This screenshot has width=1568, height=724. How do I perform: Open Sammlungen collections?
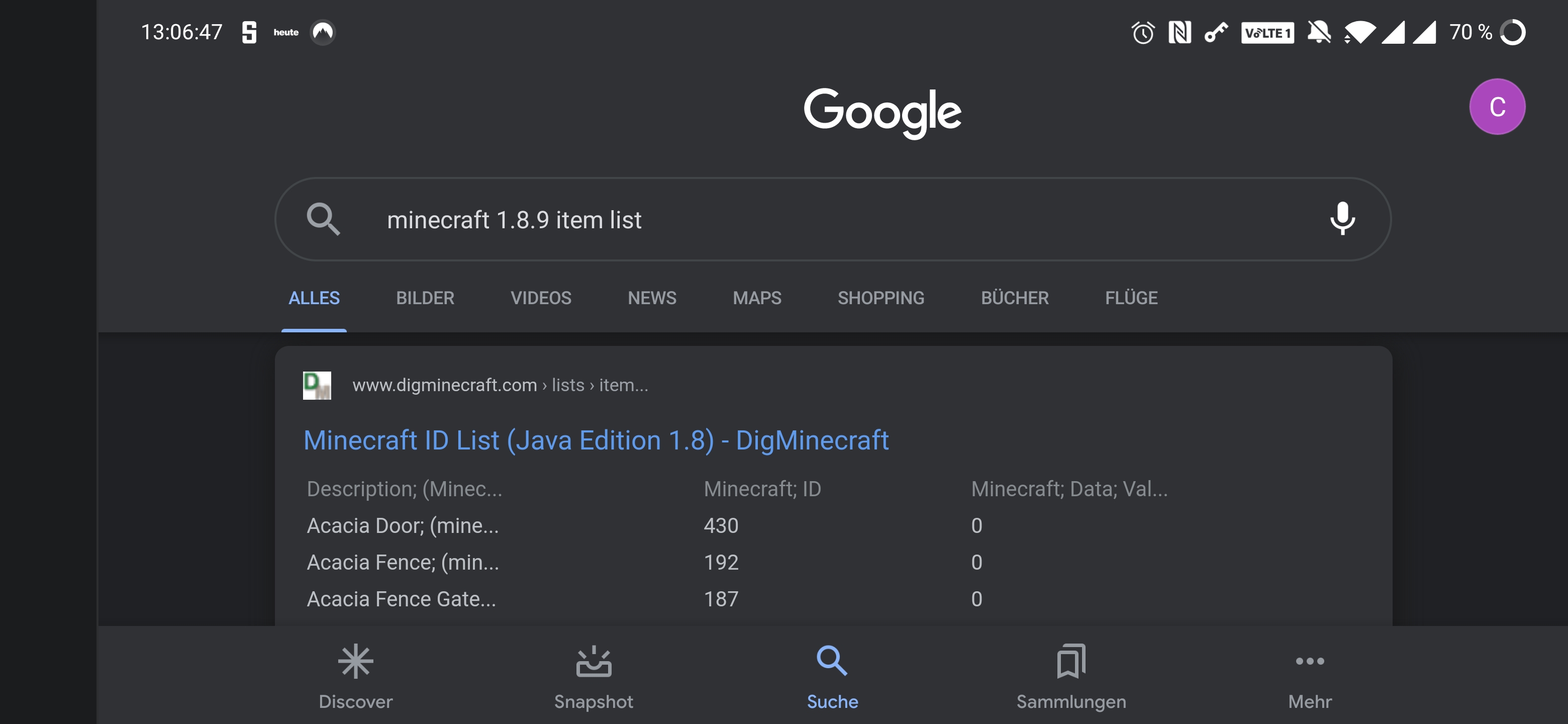(x=1071, y=677)
